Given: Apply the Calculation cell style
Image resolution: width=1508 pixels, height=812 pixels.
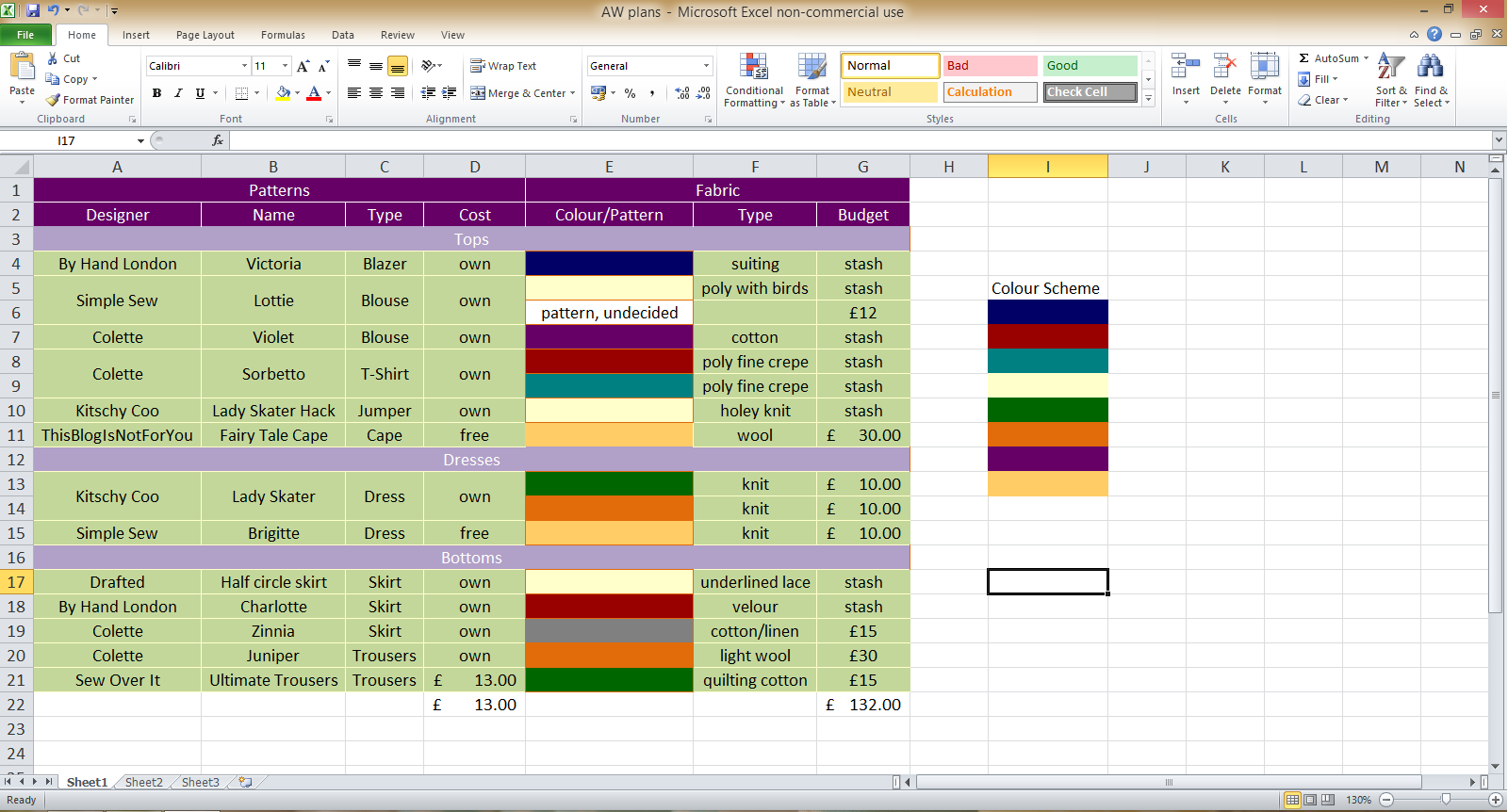Looking at the screenshot, I should [x=990, y=92].
